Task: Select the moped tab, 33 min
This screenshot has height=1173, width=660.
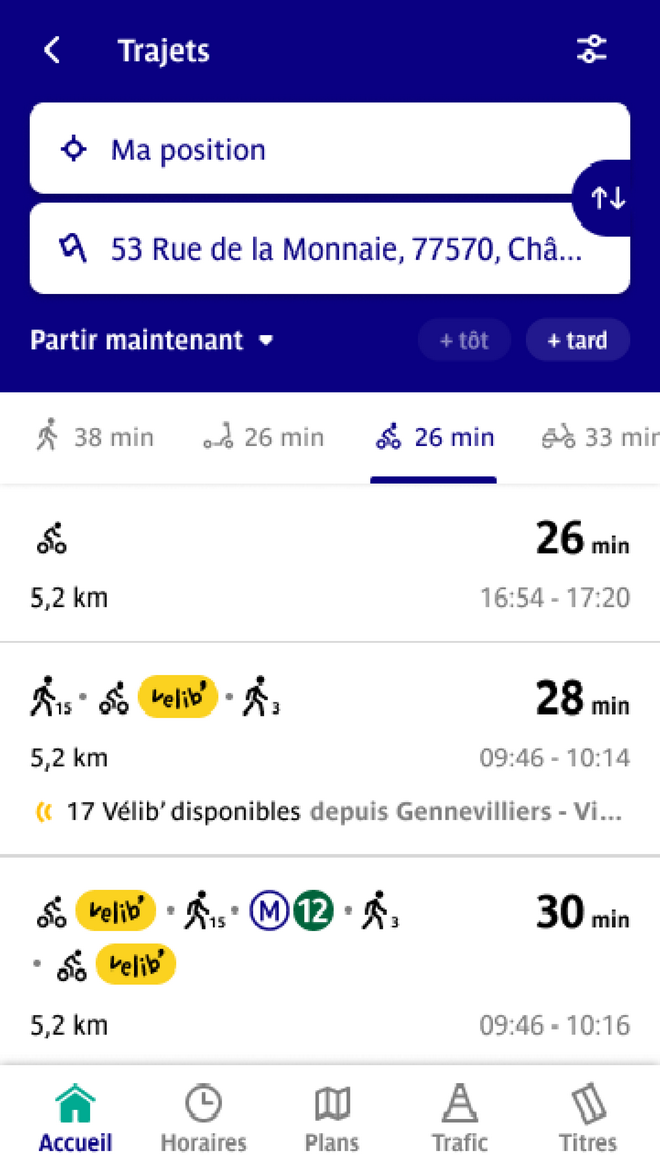Action: pyautogui.click(x=600, y=437)
